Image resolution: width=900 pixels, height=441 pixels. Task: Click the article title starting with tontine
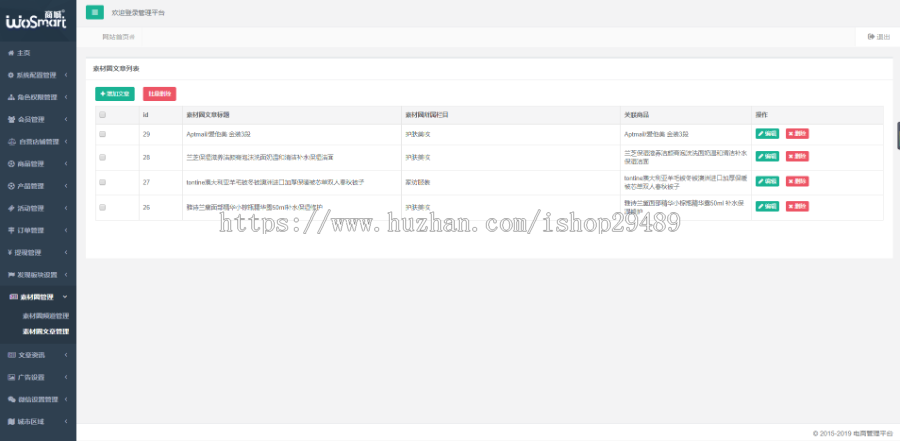[276, 182]
